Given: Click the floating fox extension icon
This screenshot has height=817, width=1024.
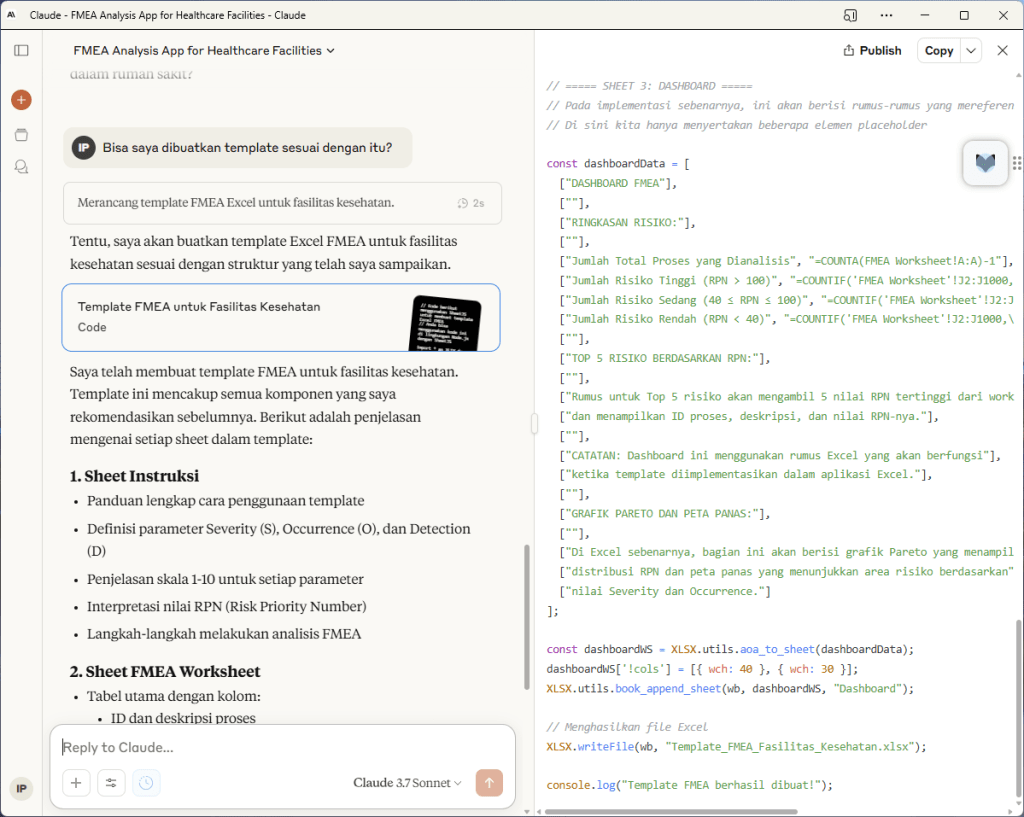Looking at the screenshot, I should [x=985, y=163].
